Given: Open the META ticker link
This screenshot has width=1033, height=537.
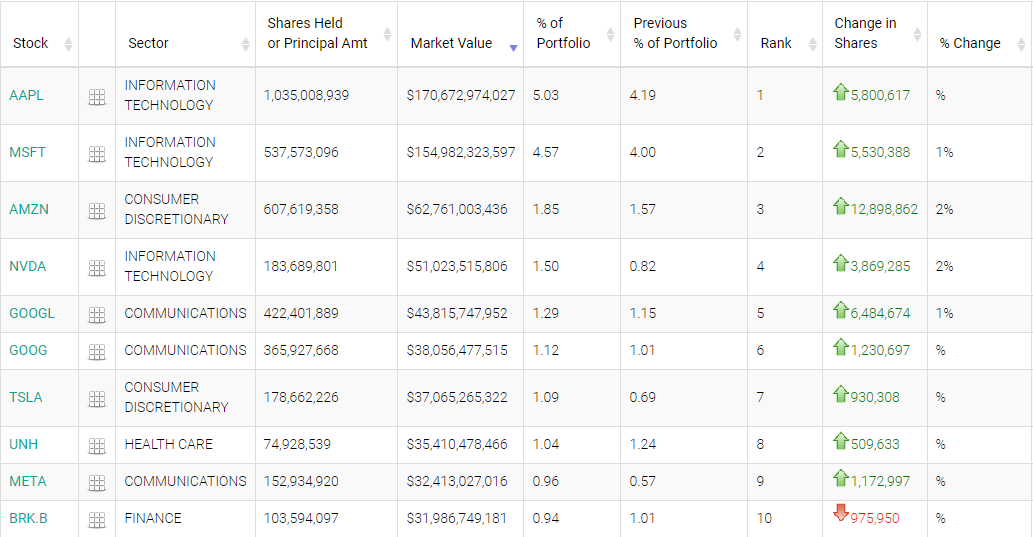Looking at the screenshot, I should (x=28, y=481).
